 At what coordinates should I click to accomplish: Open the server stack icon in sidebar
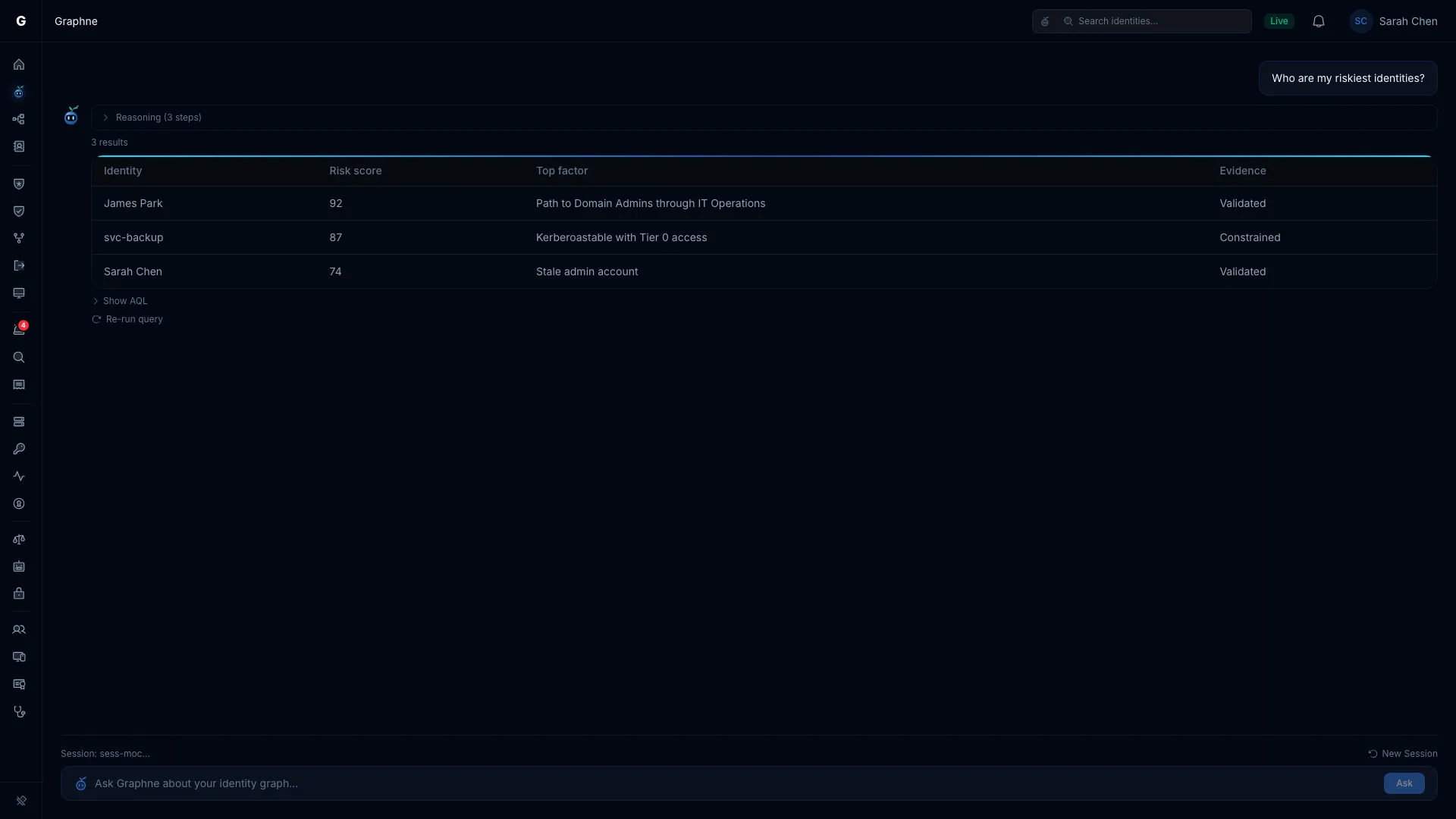[x=19, y=422]
